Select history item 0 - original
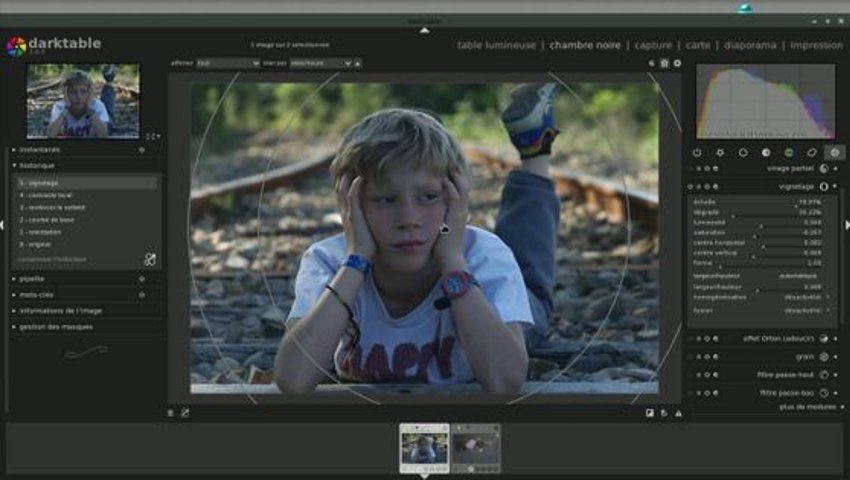Image resolution: width=850 pixels, height=480 pixels. (87, 245)
